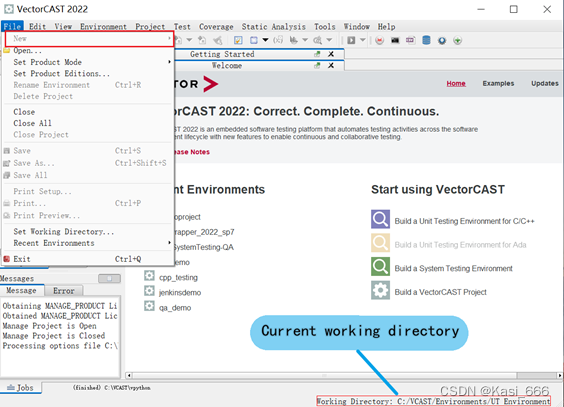Open the Updates link
Screen dimensions: 564x407
coord(545,83)
